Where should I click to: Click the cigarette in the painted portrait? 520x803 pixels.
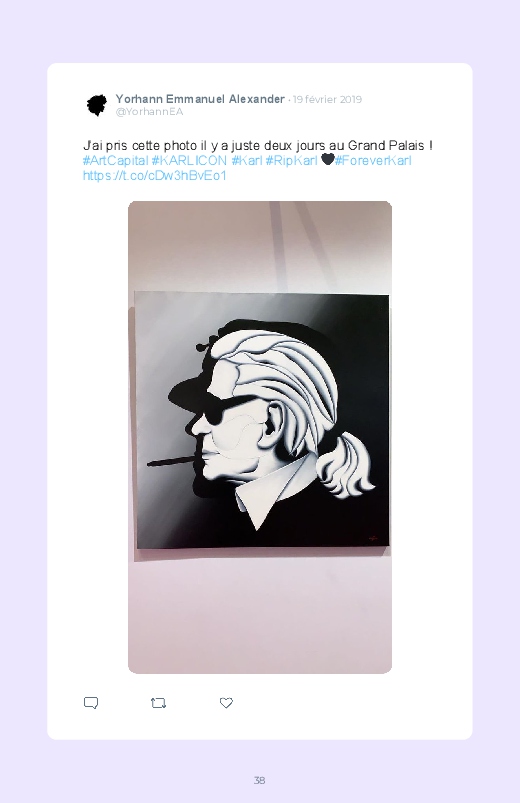point(170,460)
